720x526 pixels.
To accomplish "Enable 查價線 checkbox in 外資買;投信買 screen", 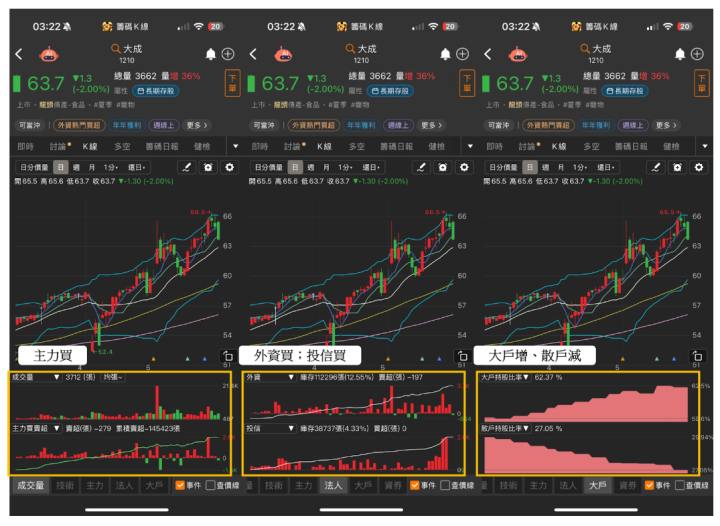I will pyautogui.click(x=445, y=485).
